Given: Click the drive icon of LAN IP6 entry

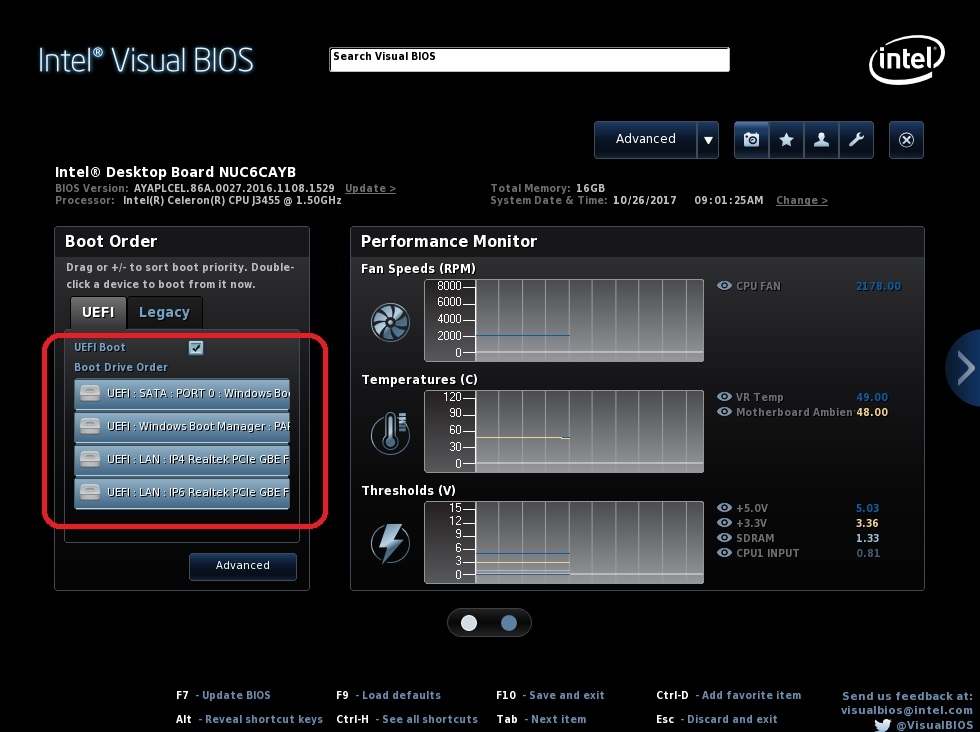Looking at the screenshot, I should [x=90, y=492].
